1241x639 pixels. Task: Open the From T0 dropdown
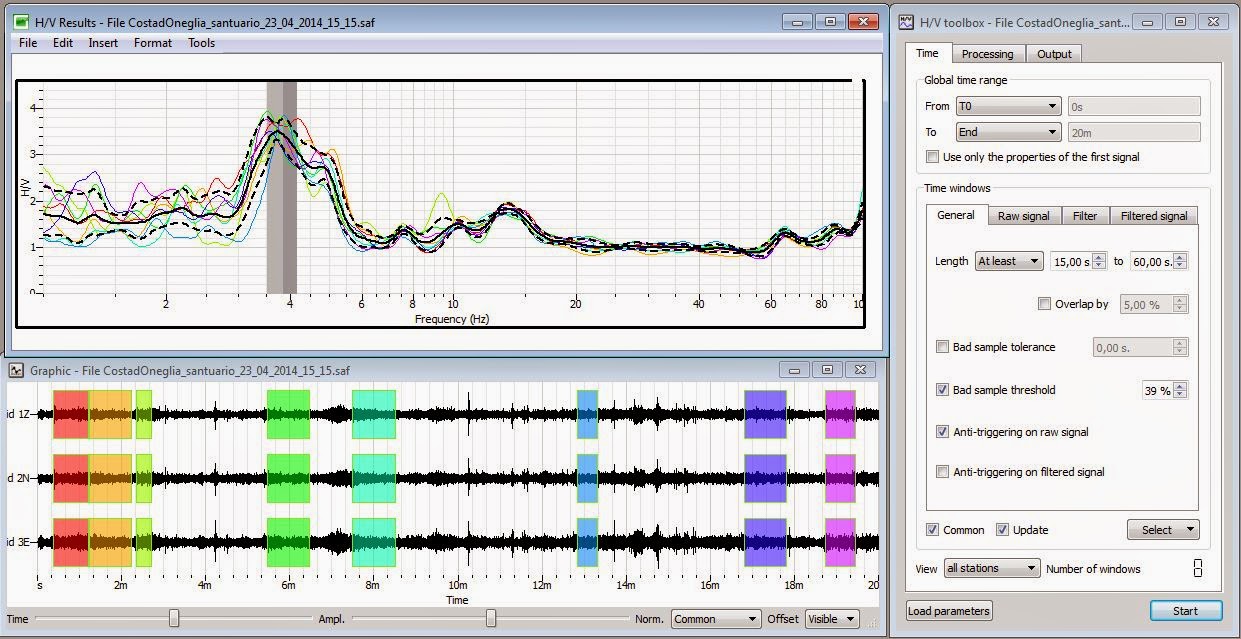pyautogui.click(x=1008, y=106)
